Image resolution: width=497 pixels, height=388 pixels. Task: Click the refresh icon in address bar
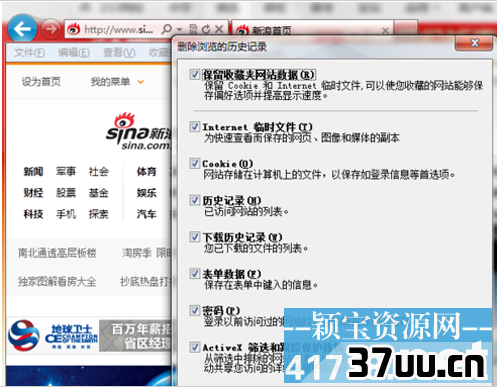206,29
